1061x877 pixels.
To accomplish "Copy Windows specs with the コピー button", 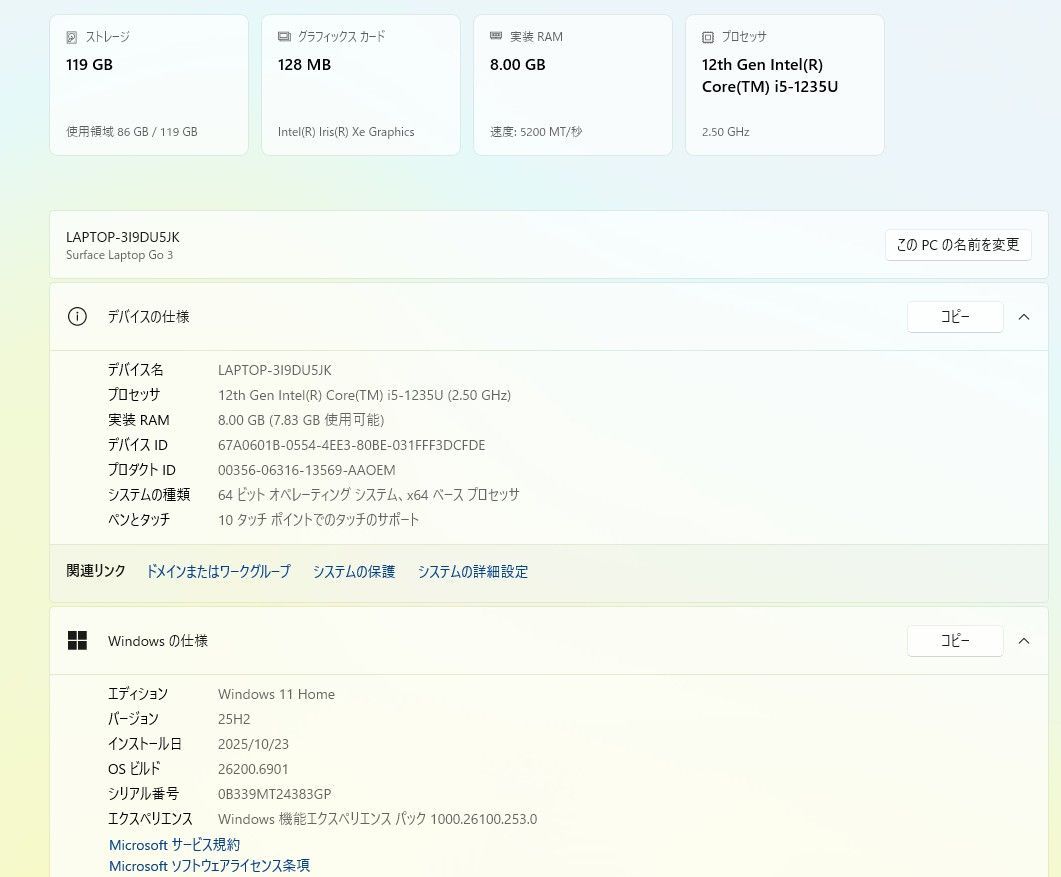I will pos(954,641).
